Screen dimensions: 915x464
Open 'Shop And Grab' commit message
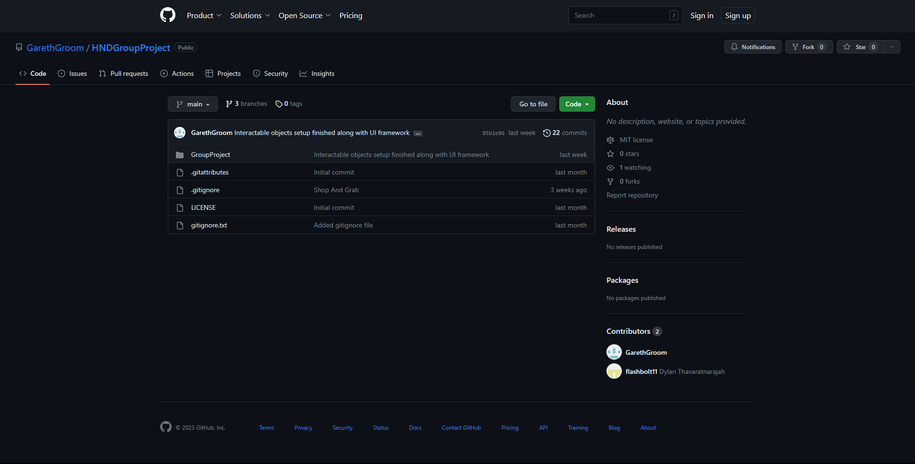point(336,190)
